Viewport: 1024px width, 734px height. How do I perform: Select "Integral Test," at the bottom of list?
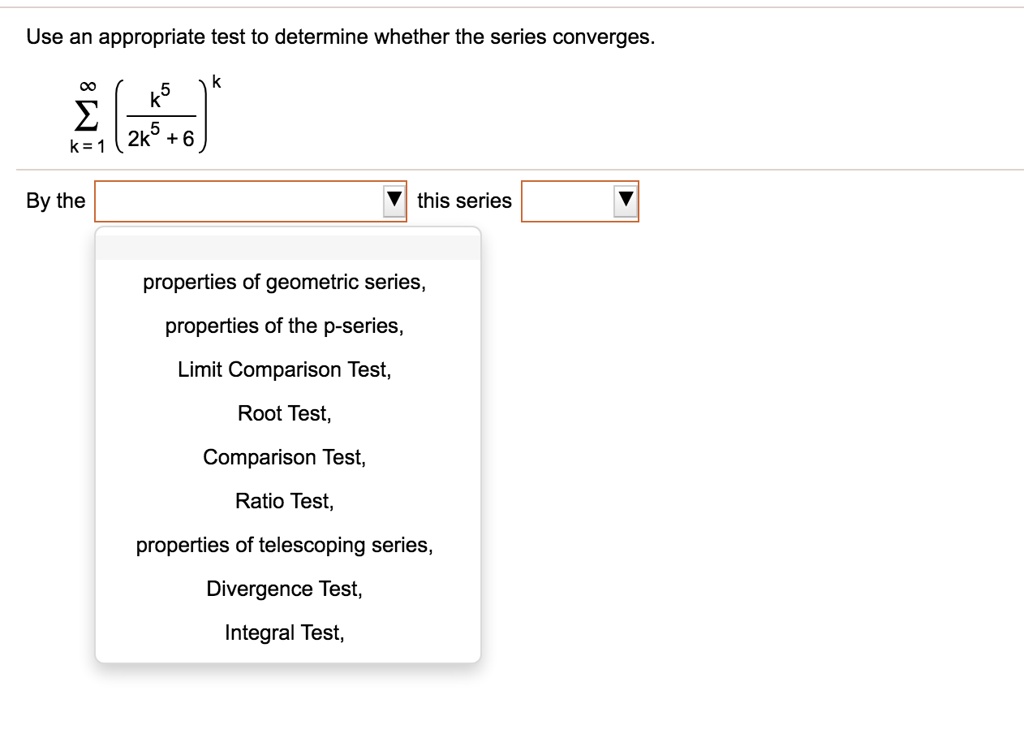click(x=284, y=632)
